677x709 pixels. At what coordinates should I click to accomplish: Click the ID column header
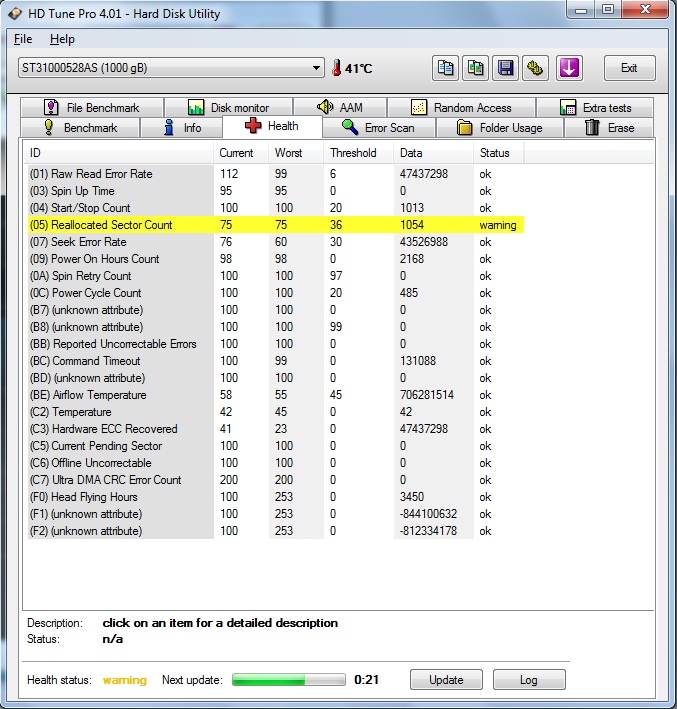118,153
